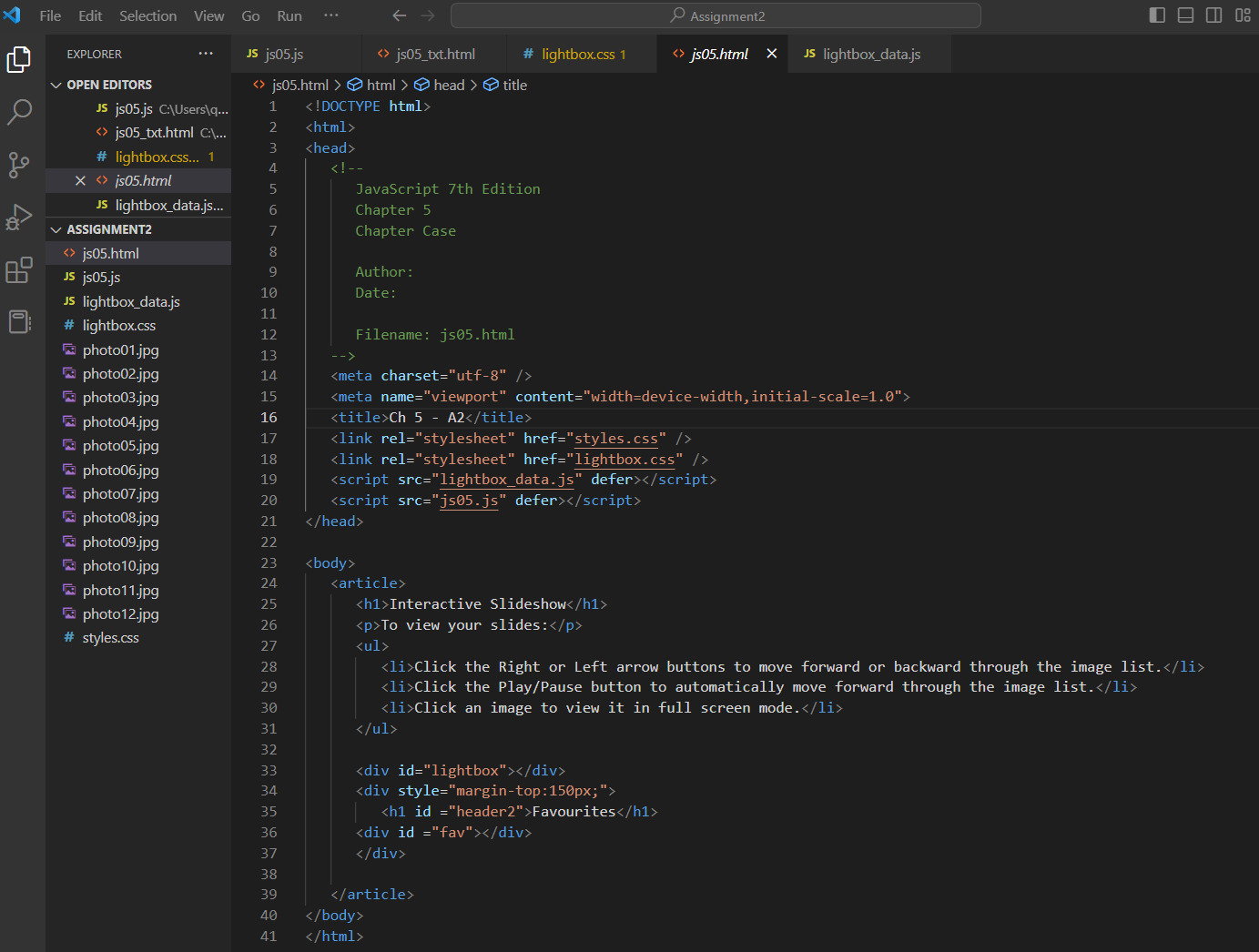Switch to the js05_txt.html editor tab
1259x952 pixels.
pyautogui.click(x=435, y=54)
